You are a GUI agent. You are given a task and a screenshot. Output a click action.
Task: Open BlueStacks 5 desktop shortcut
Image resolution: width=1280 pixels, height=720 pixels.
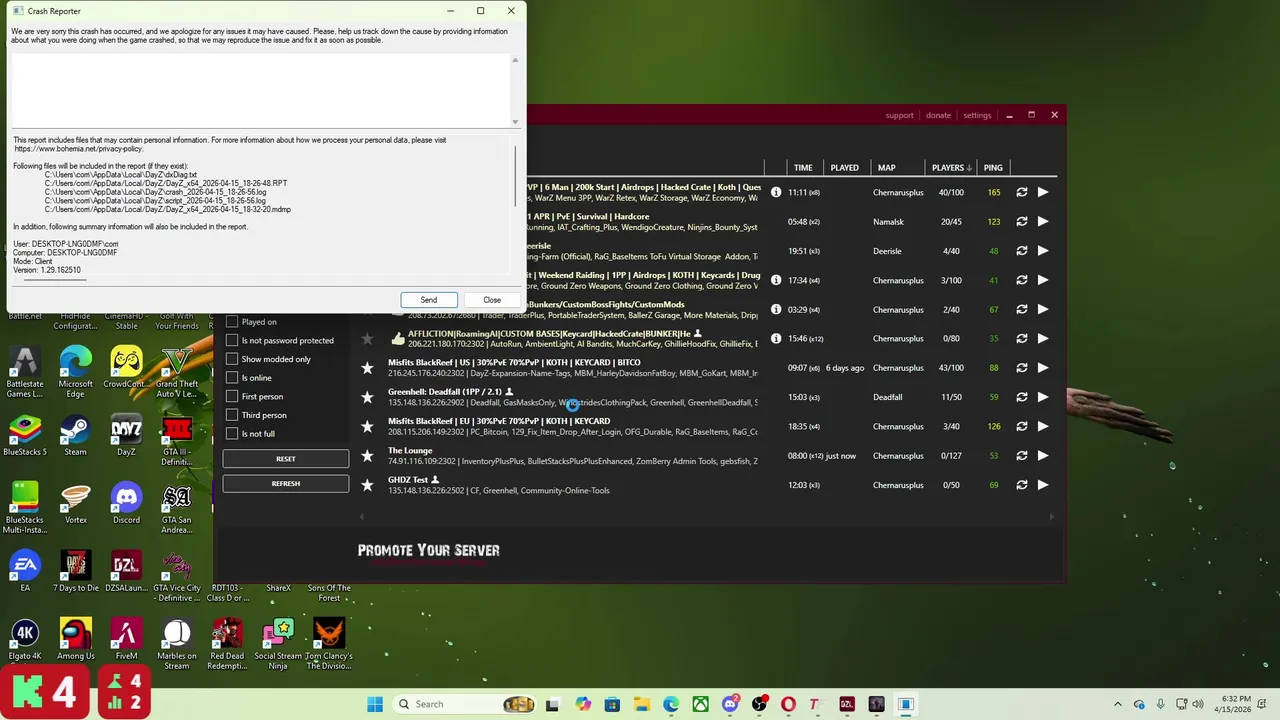(25, 435)
